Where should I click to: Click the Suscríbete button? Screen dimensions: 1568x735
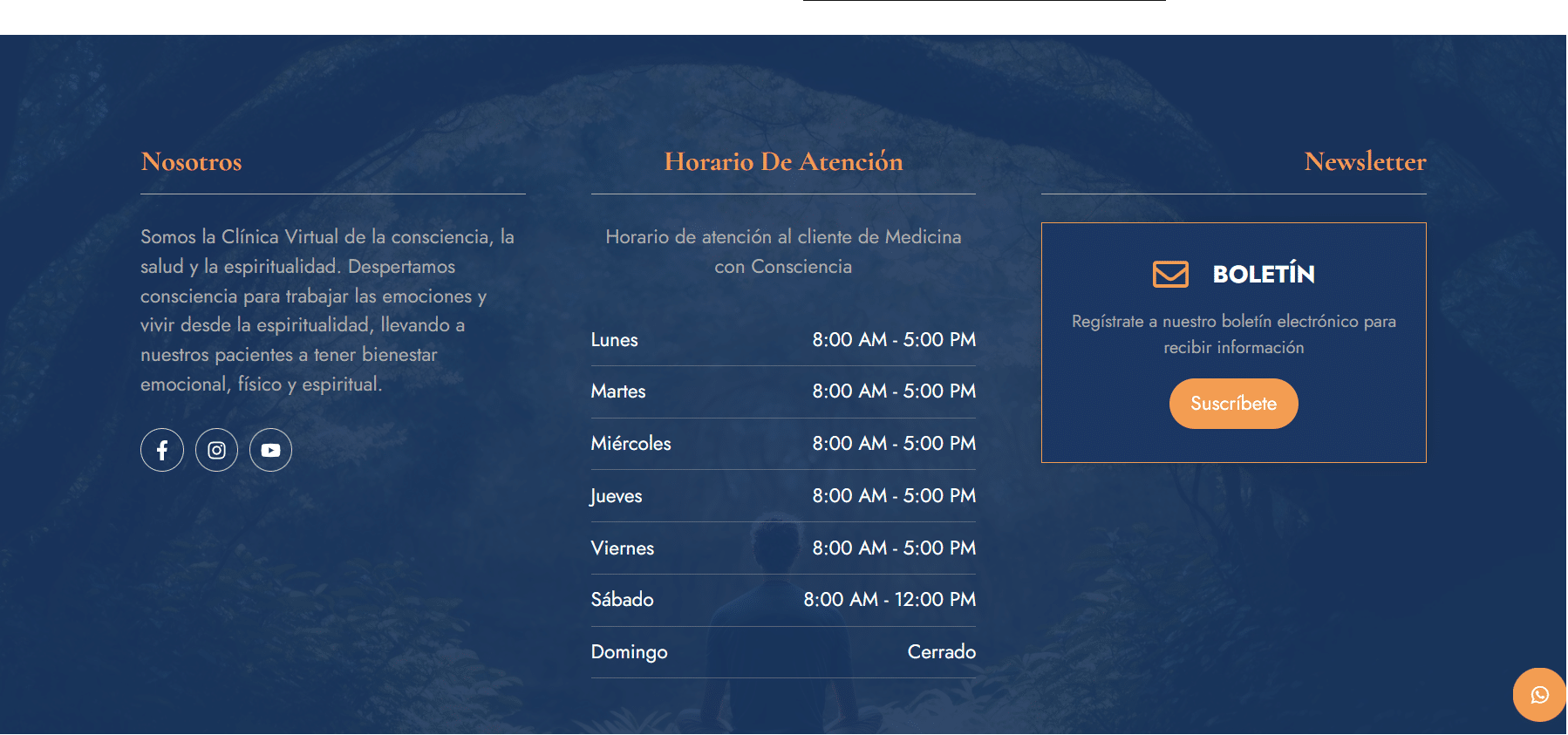coord(1233,404)
